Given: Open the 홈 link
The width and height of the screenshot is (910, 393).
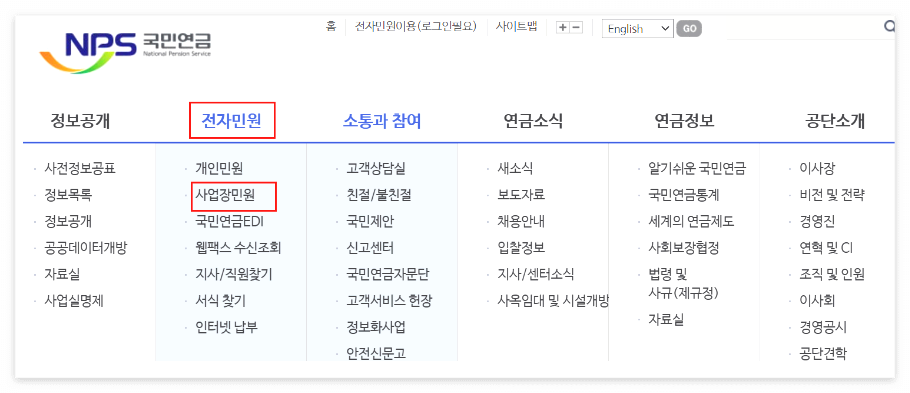Looking at the screenshot, I should point(331,26).
